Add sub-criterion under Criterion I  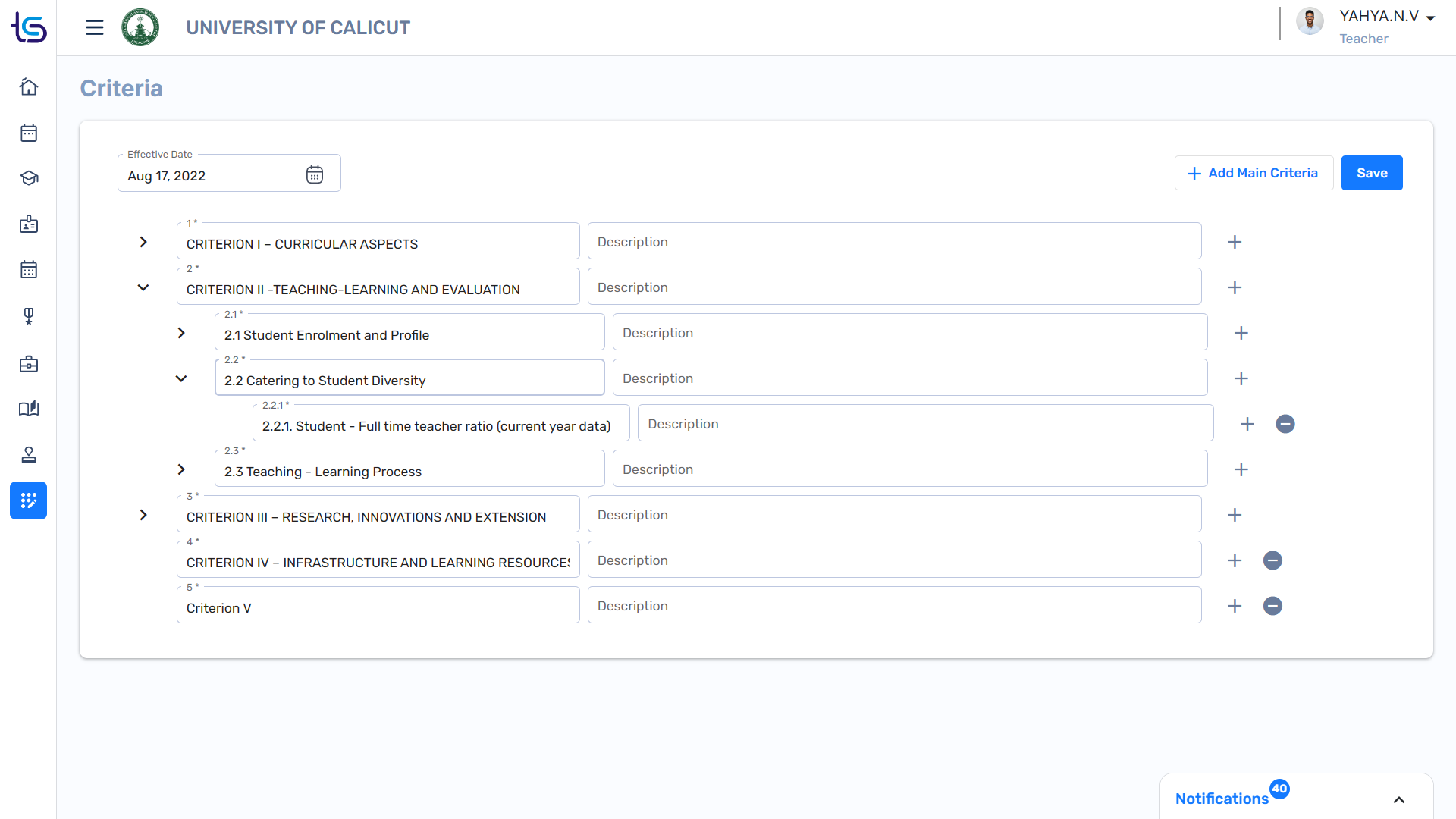click(x=1235, y=242)
